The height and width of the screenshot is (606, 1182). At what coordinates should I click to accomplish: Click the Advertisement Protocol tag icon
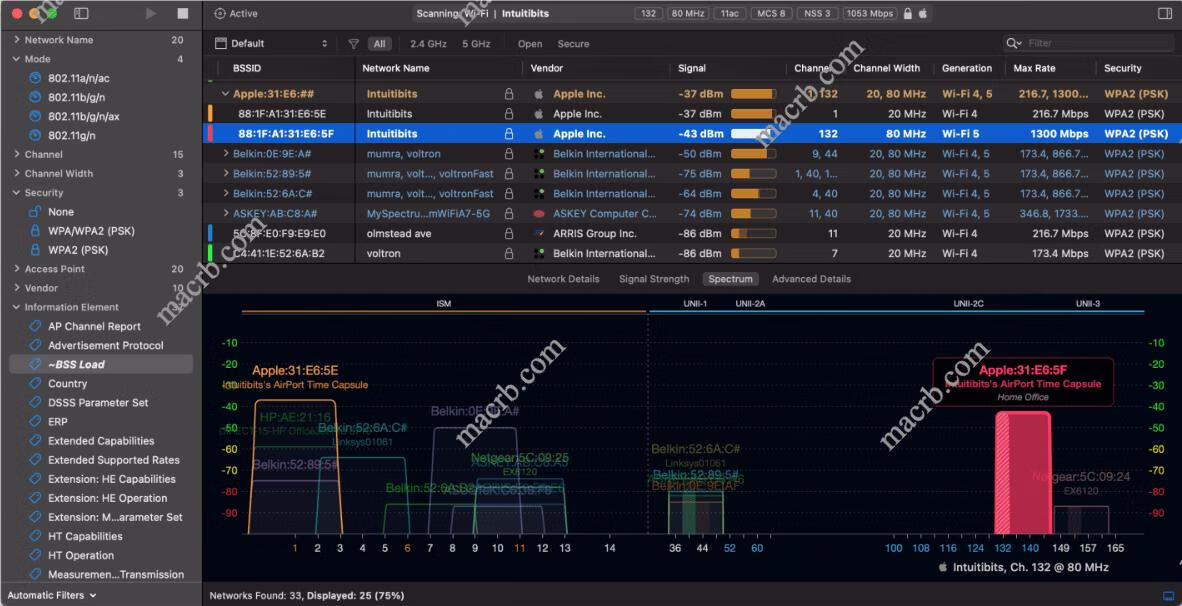pyautogui.click(x=35, y=345)
